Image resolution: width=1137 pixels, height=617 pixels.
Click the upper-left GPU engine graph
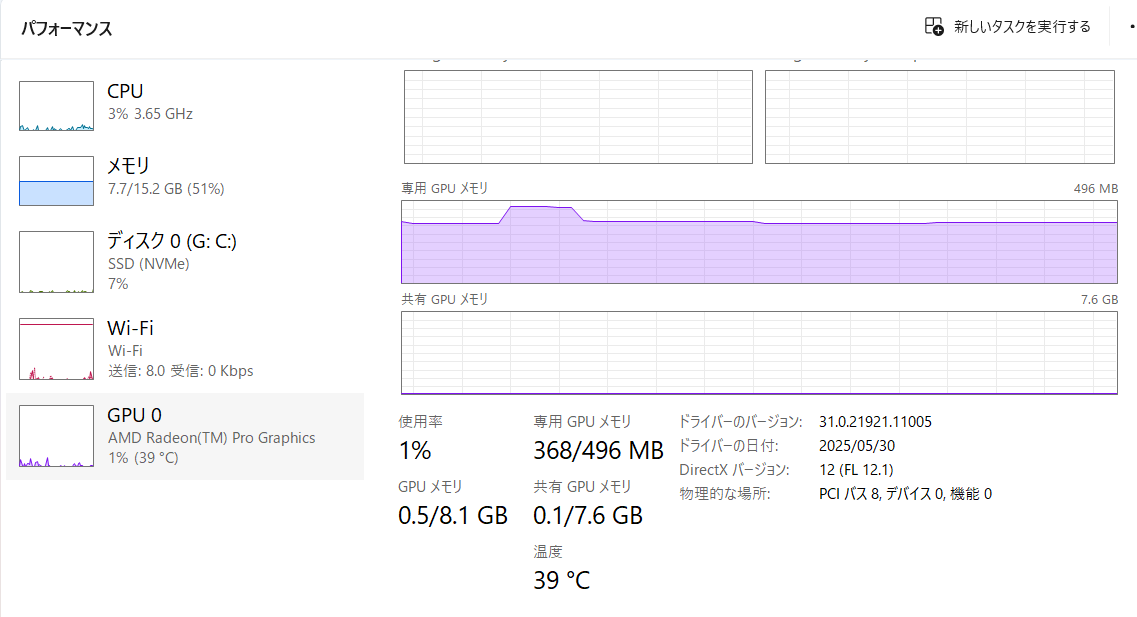pyautogui.click(x=578, y=117)
